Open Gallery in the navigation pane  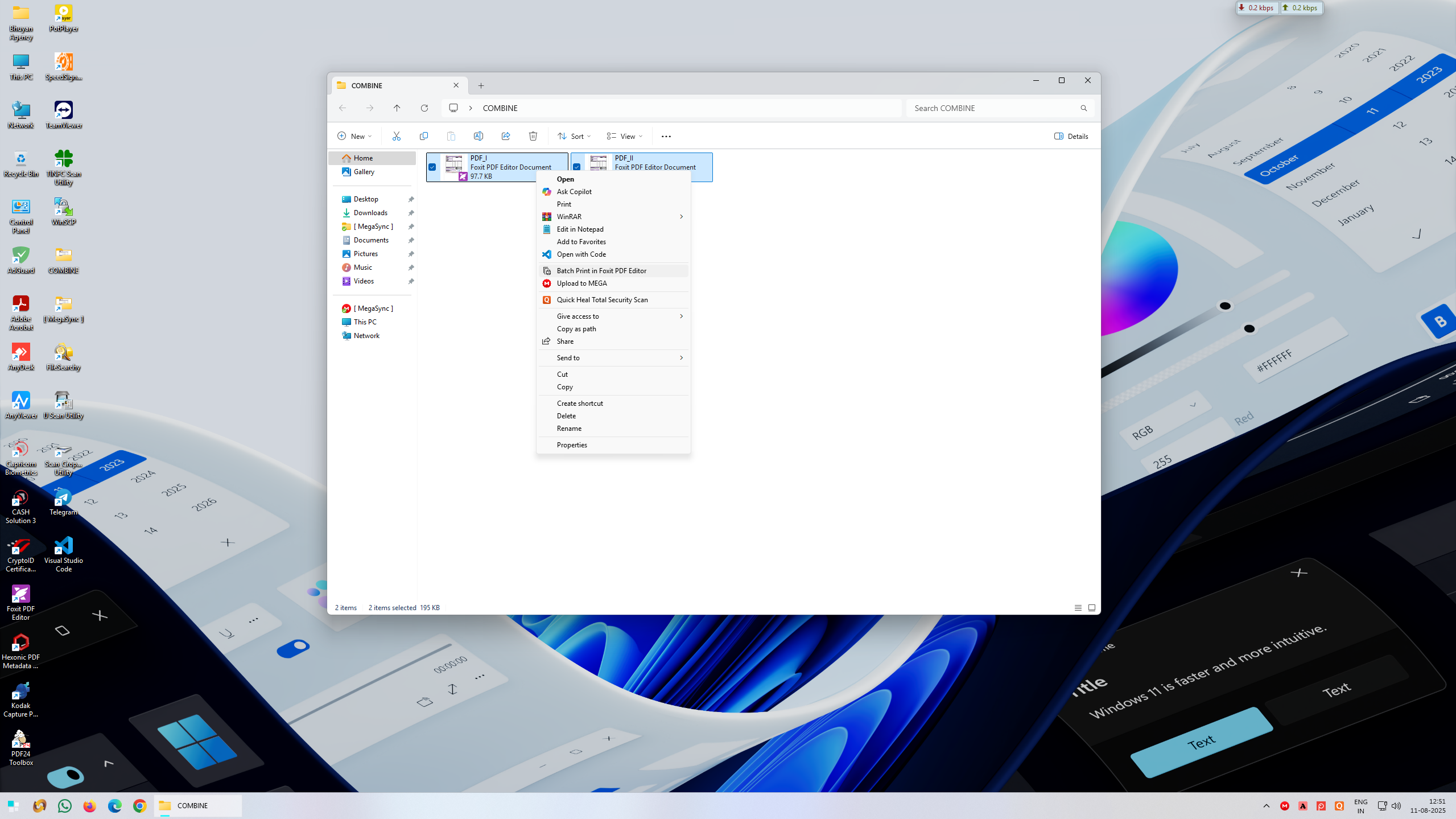coord(372,172)
